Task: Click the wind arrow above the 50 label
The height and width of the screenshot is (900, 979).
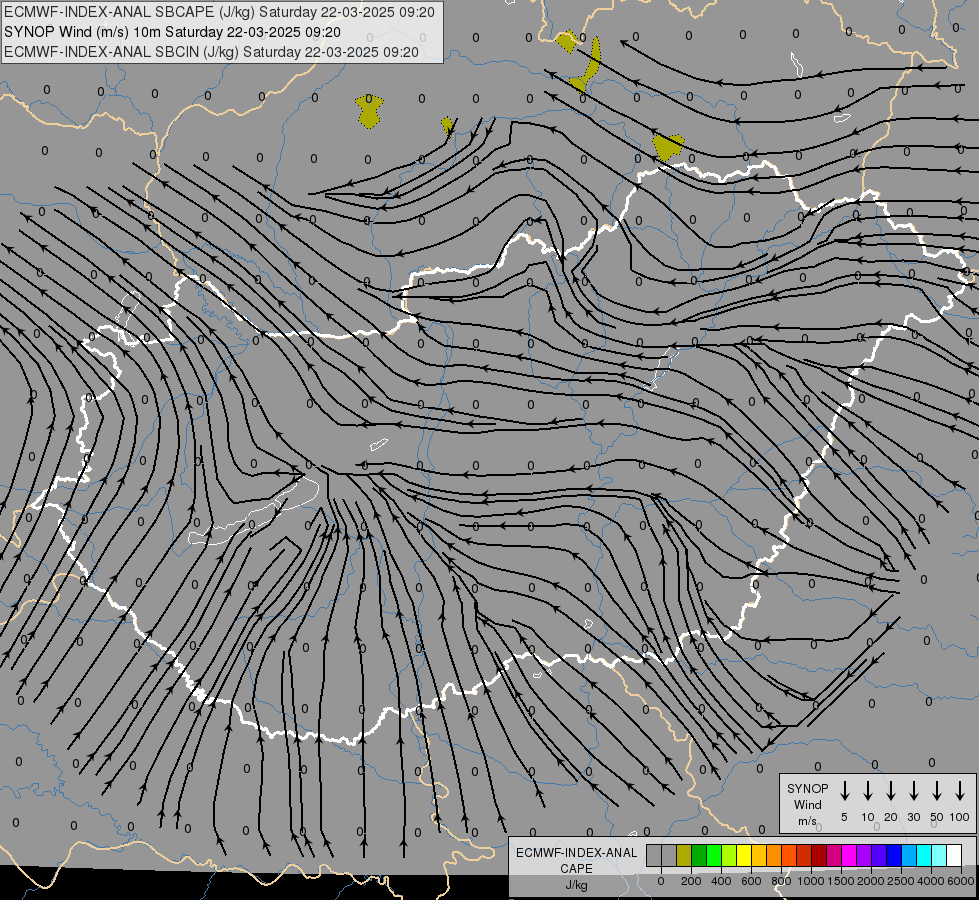Action: [937, 791]
